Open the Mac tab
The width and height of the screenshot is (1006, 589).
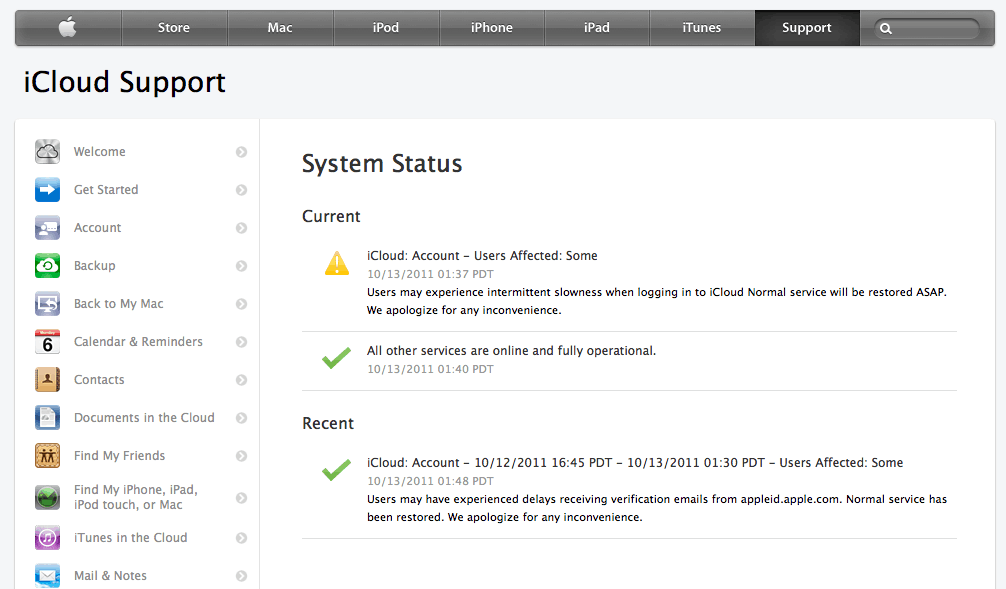point(280,28)
